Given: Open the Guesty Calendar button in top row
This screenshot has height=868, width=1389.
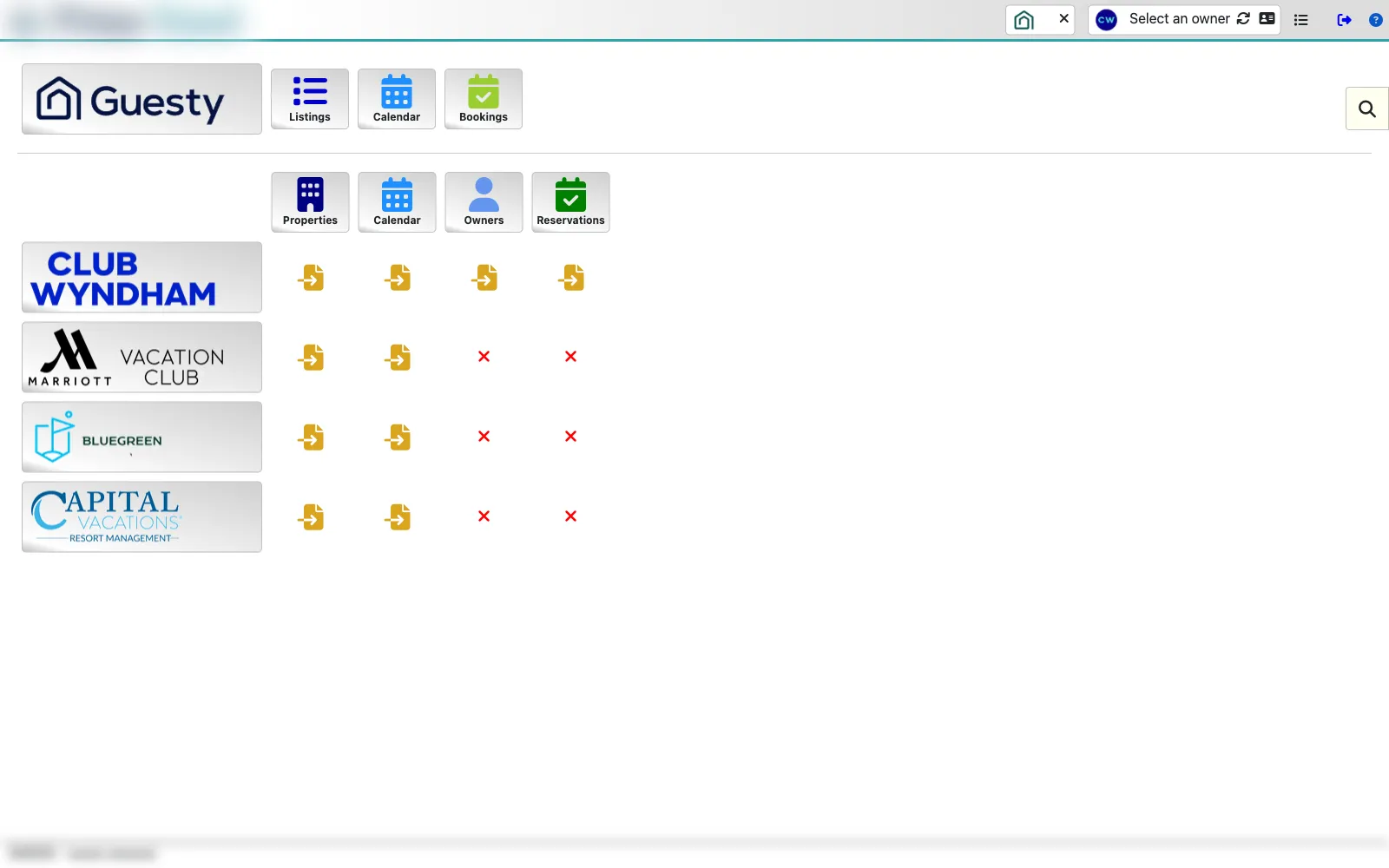Looking at the screenshot, I should pos(397,99).
